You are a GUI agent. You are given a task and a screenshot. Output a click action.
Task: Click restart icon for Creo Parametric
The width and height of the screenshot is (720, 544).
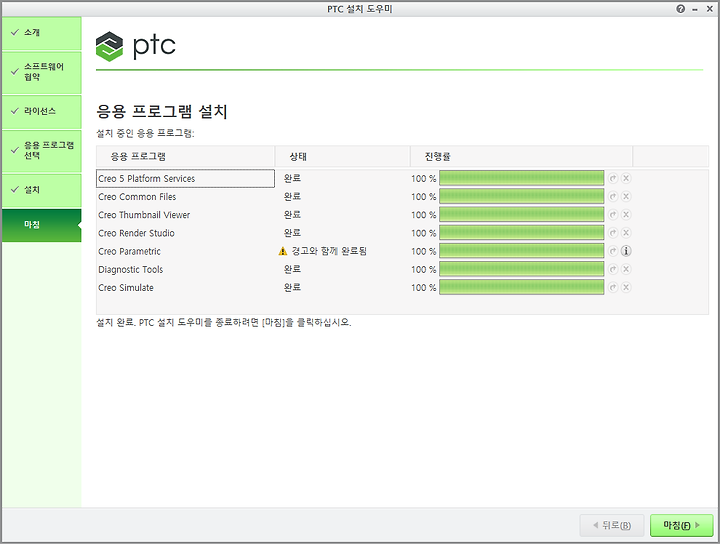click(x=613, y=251)
